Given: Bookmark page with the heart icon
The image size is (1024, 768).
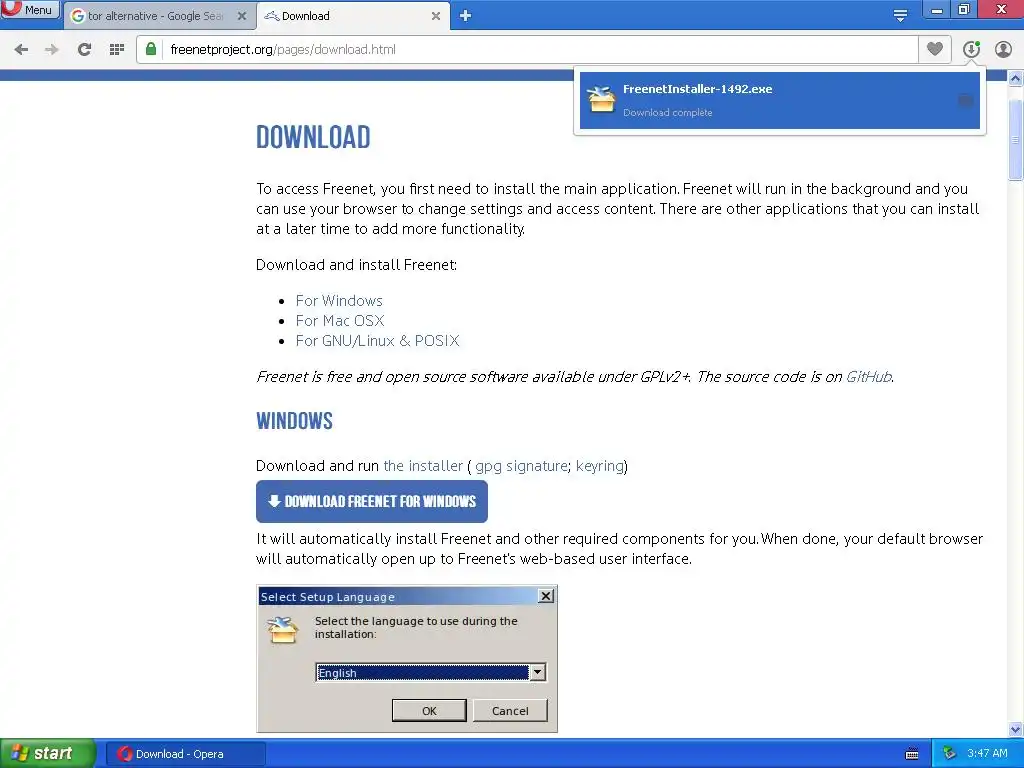Looking at the screenshot, I should tap(935, 49).
